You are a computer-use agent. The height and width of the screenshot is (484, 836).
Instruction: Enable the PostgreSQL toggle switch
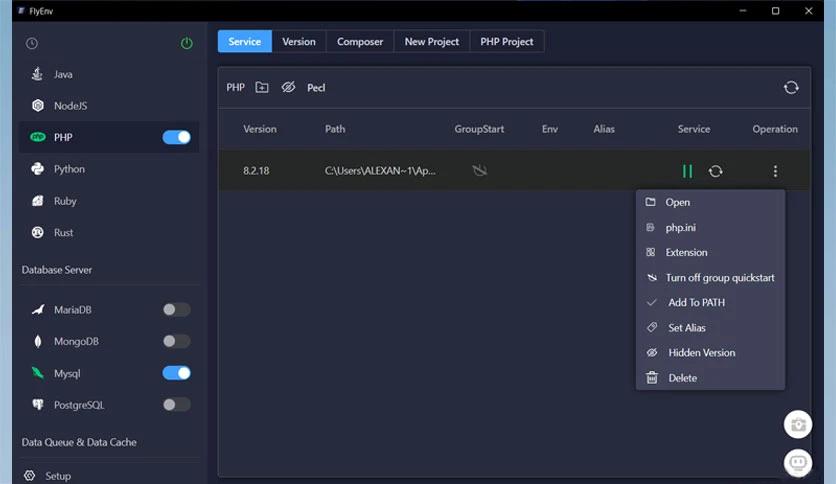coord(176,405)
